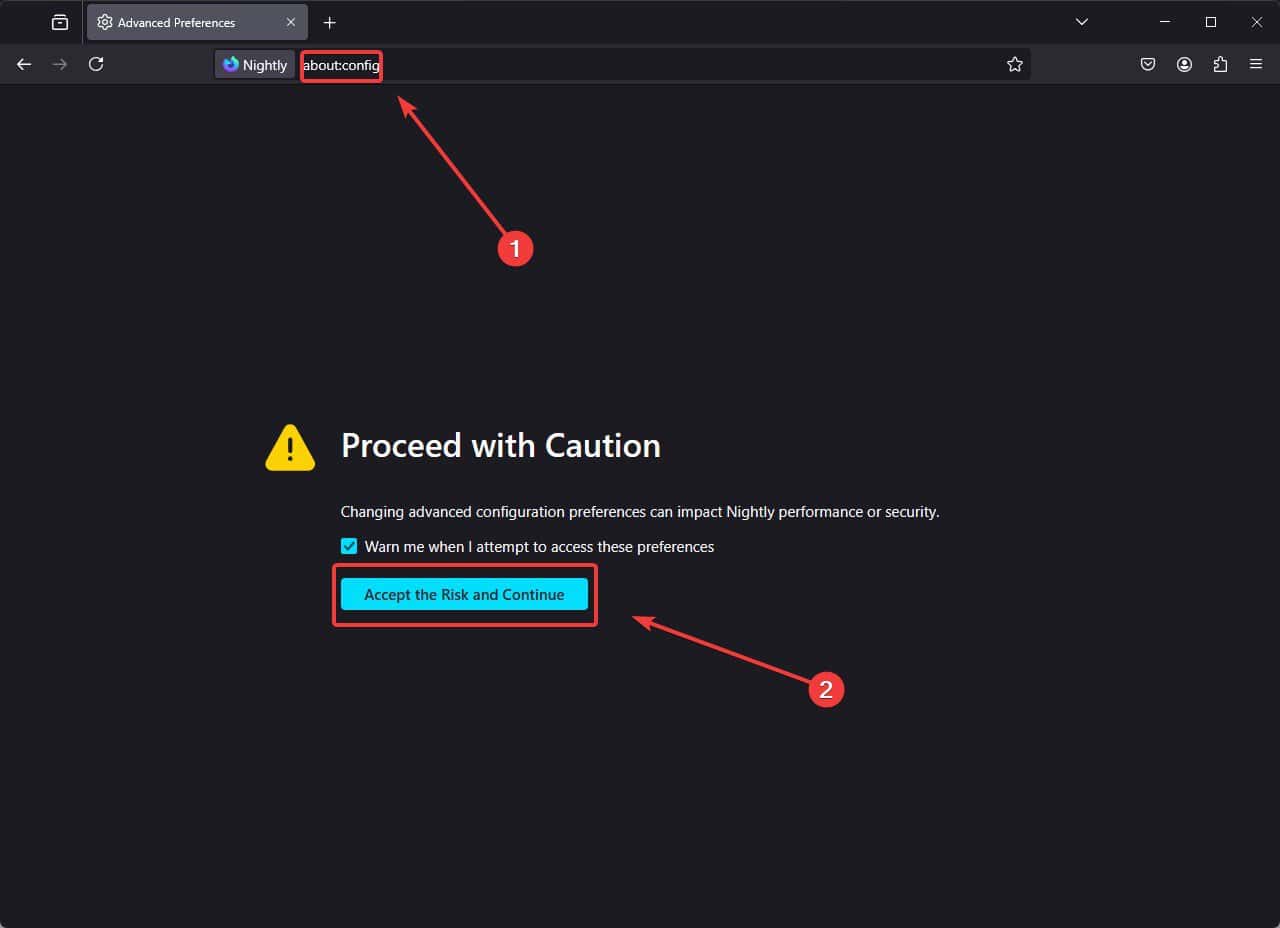Close the Advanced Preferences tab
The height and width of the screenshot is (928, 1280).
tap(291, 21)
